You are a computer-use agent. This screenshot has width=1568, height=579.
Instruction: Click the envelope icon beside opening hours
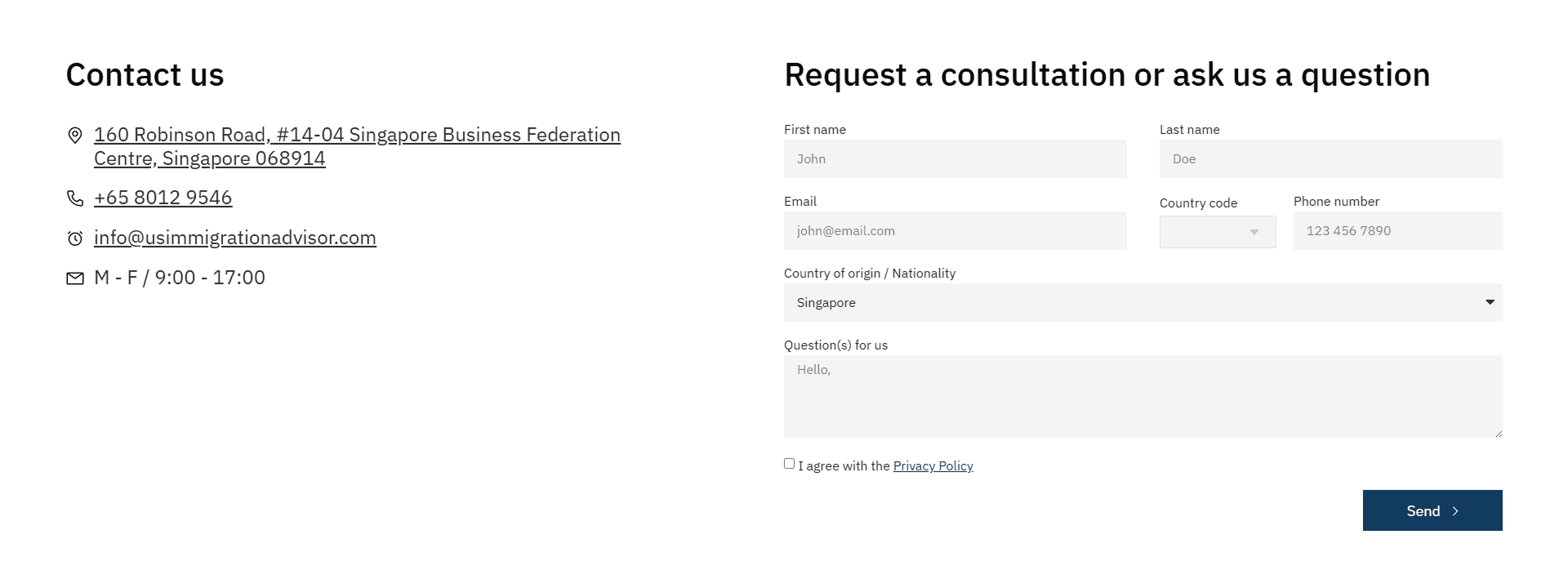[x=74, y=278]
